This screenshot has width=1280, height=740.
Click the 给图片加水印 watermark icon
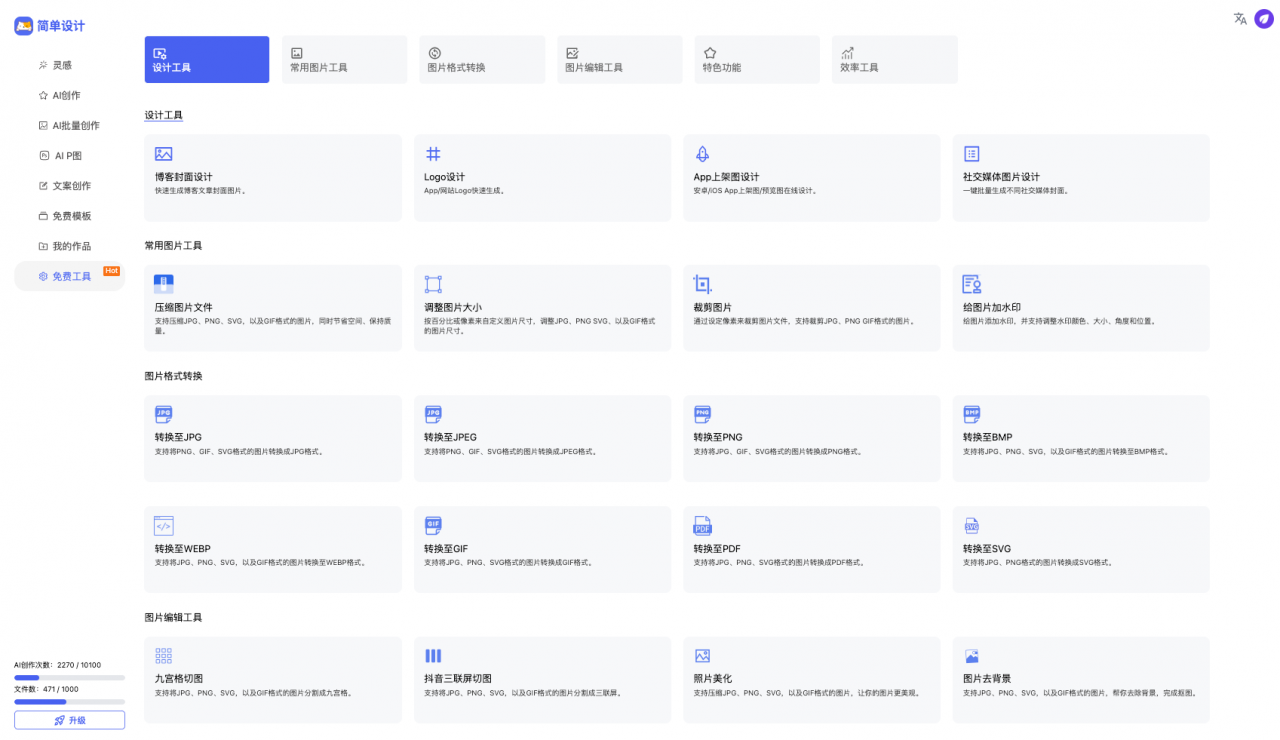(971, 284)
